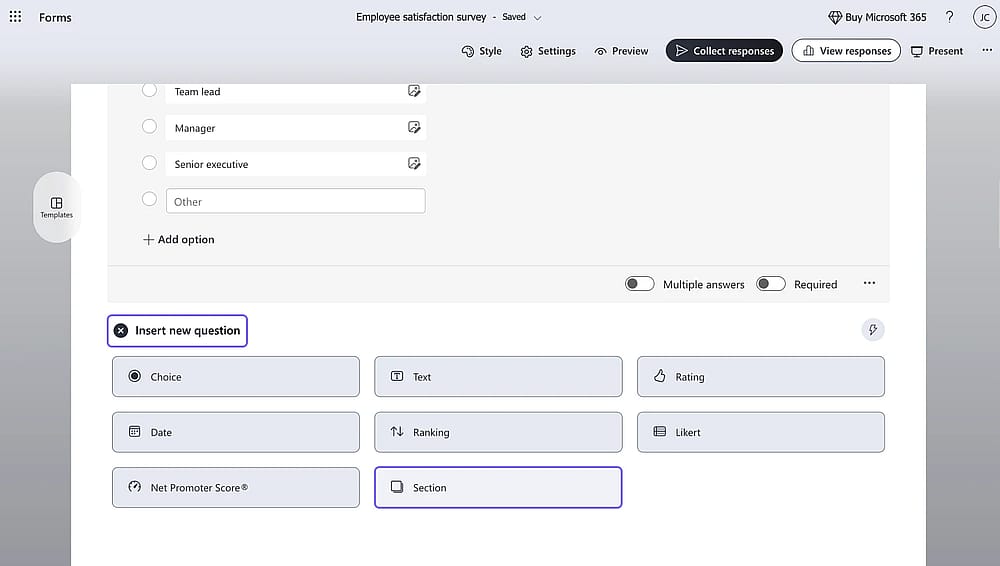Open question more options ellipsis
The height and width of the screenshot is (566, 1000).
click(869, 283)
